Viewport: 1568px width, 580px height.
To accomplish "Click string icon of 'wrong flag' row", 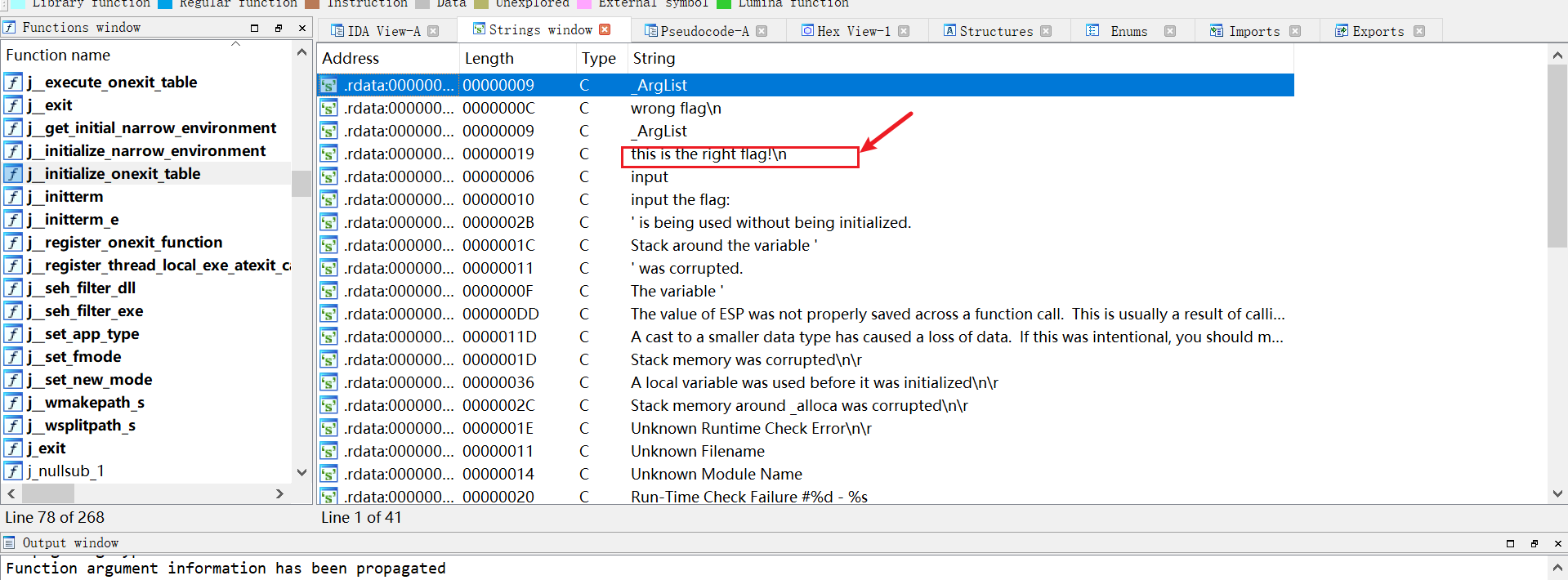I will pos(328,108).
